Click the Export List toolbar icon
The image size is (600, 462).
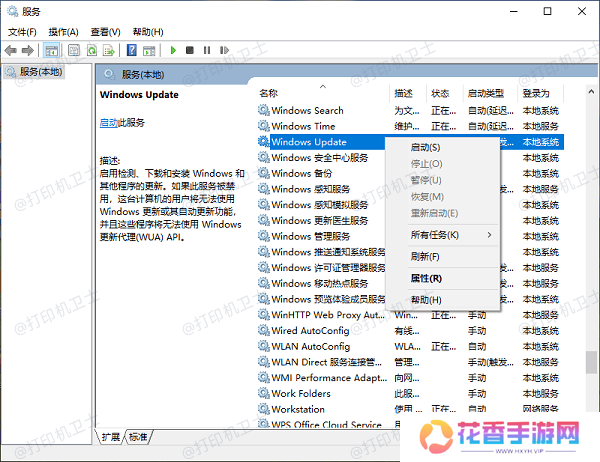(109, 50)
